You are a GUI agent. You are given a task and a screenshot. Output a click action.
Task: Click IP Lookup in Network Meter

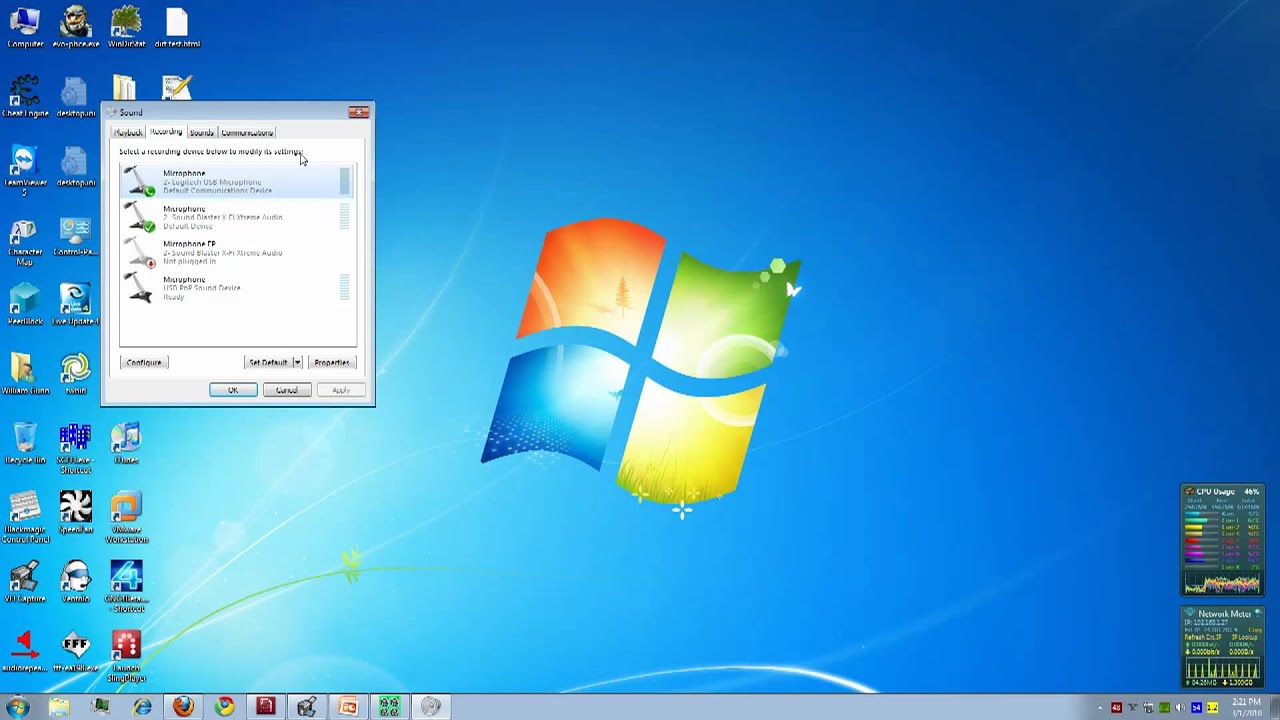1244,637
